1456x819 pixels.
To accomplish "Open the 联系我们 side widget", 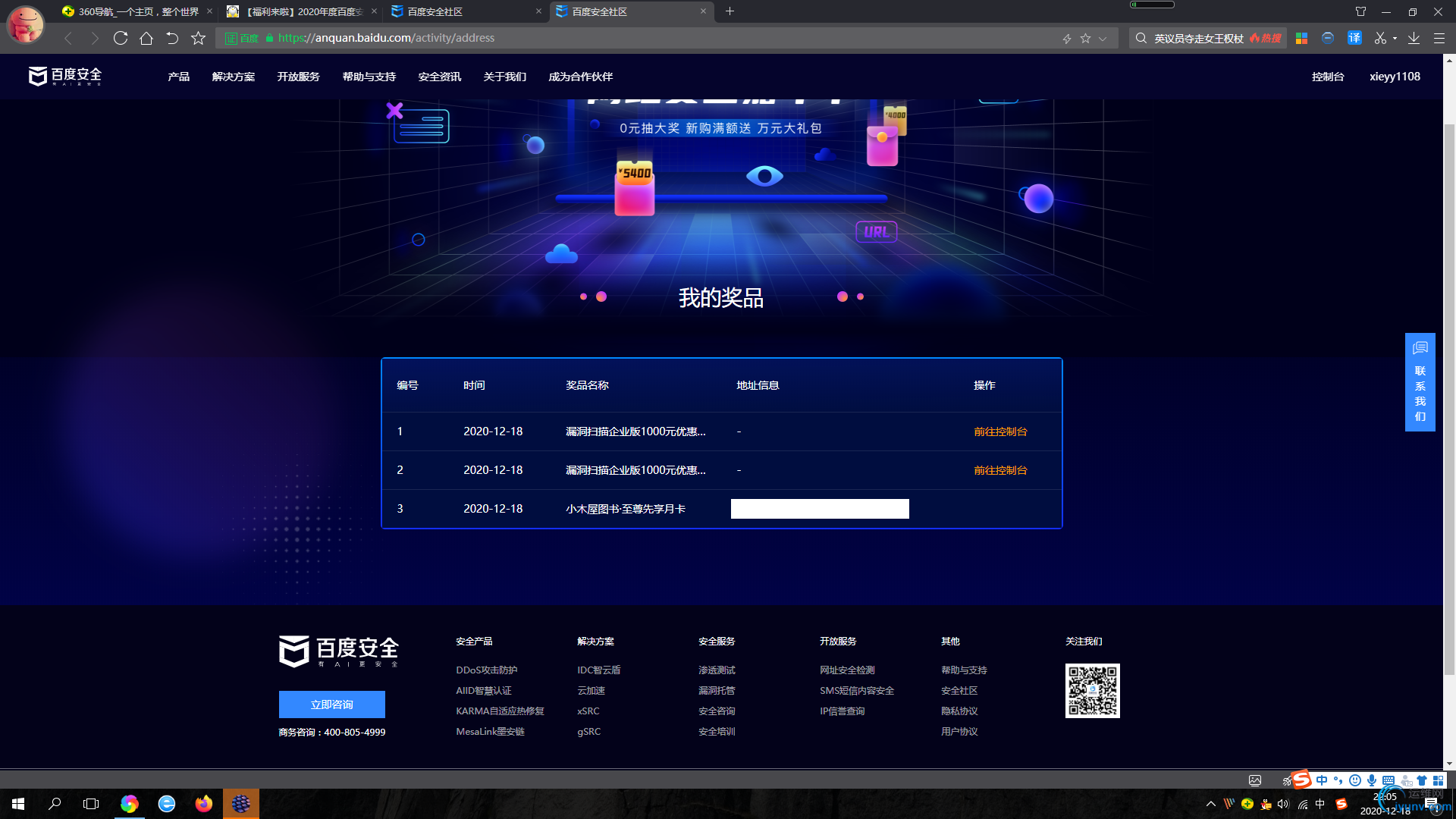I will pyautogui.click(x=1420, y=382).
